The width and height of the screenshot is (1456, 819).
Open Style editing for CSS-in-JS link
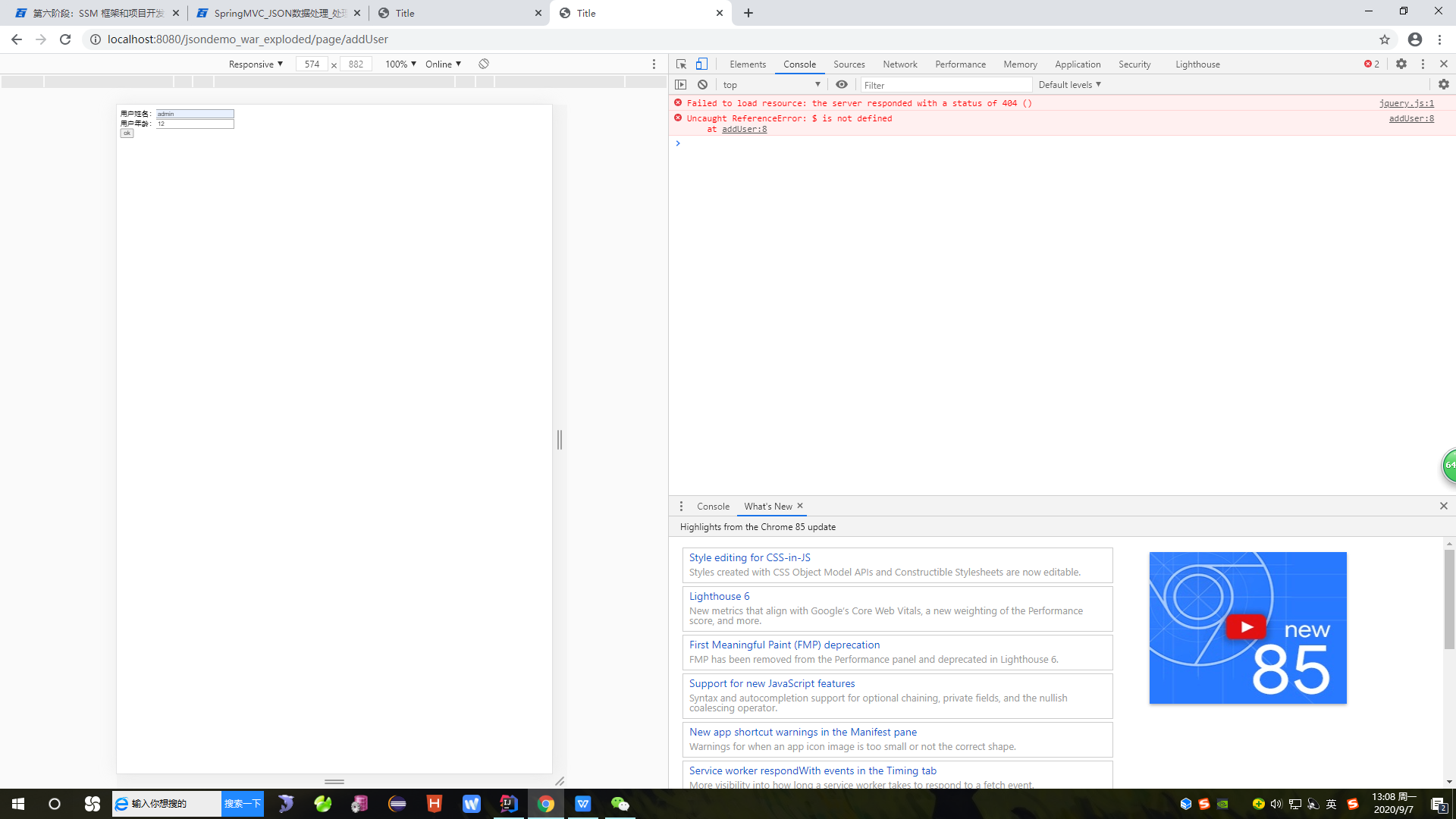749,557
